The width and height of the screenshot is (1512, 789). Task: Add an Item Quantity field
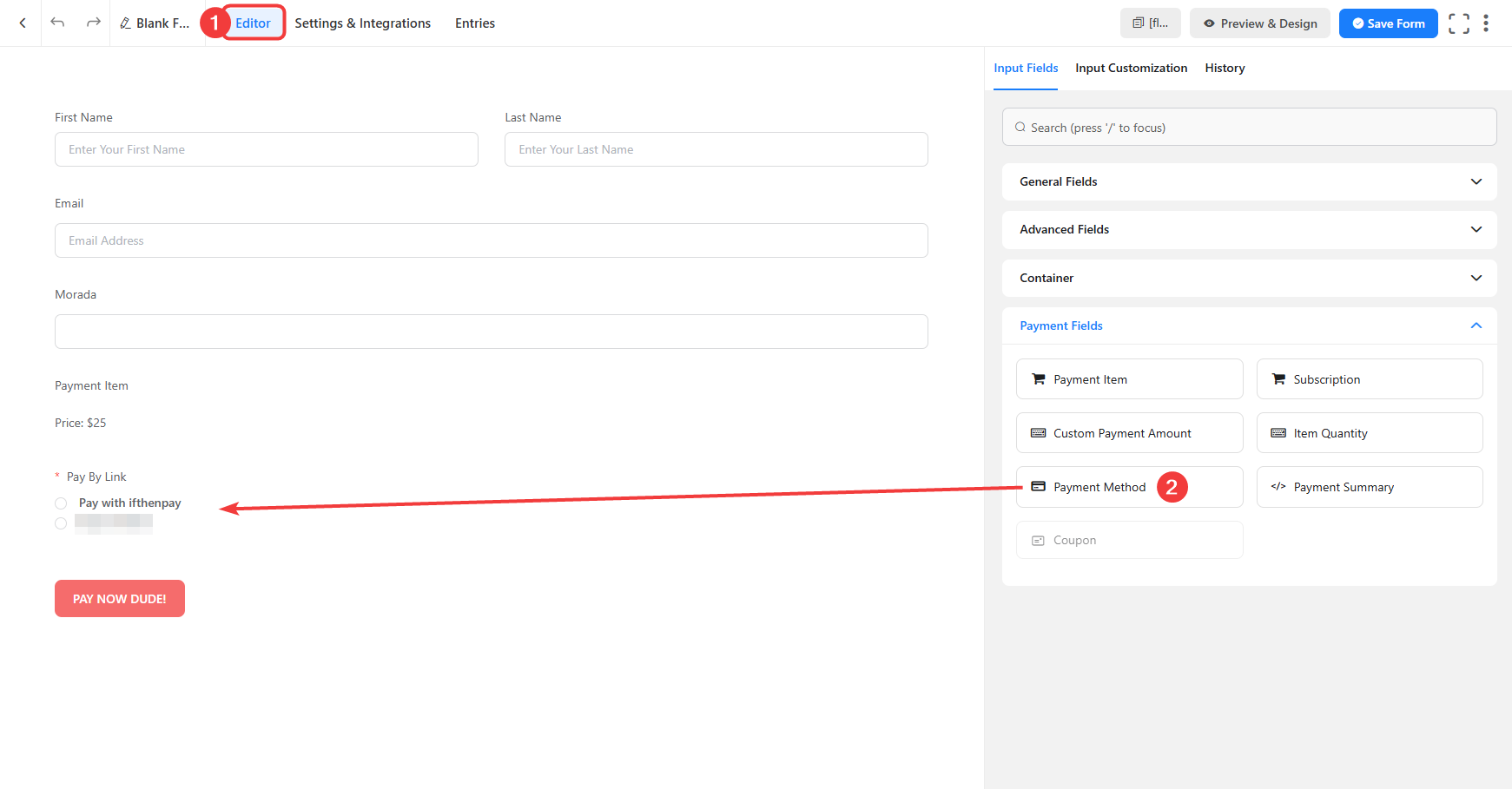pos(1370,433)
